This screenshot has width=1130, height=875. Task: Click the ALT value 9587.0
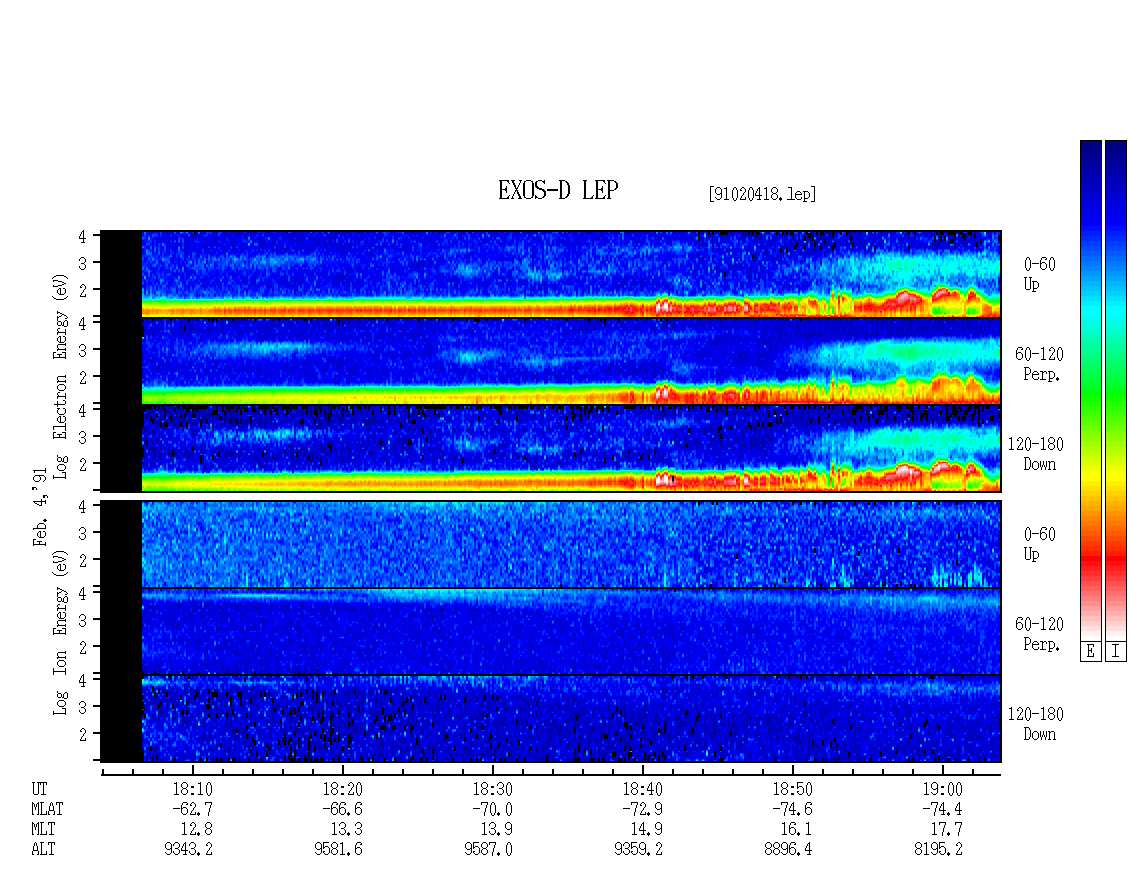click(x=489, y=849)
